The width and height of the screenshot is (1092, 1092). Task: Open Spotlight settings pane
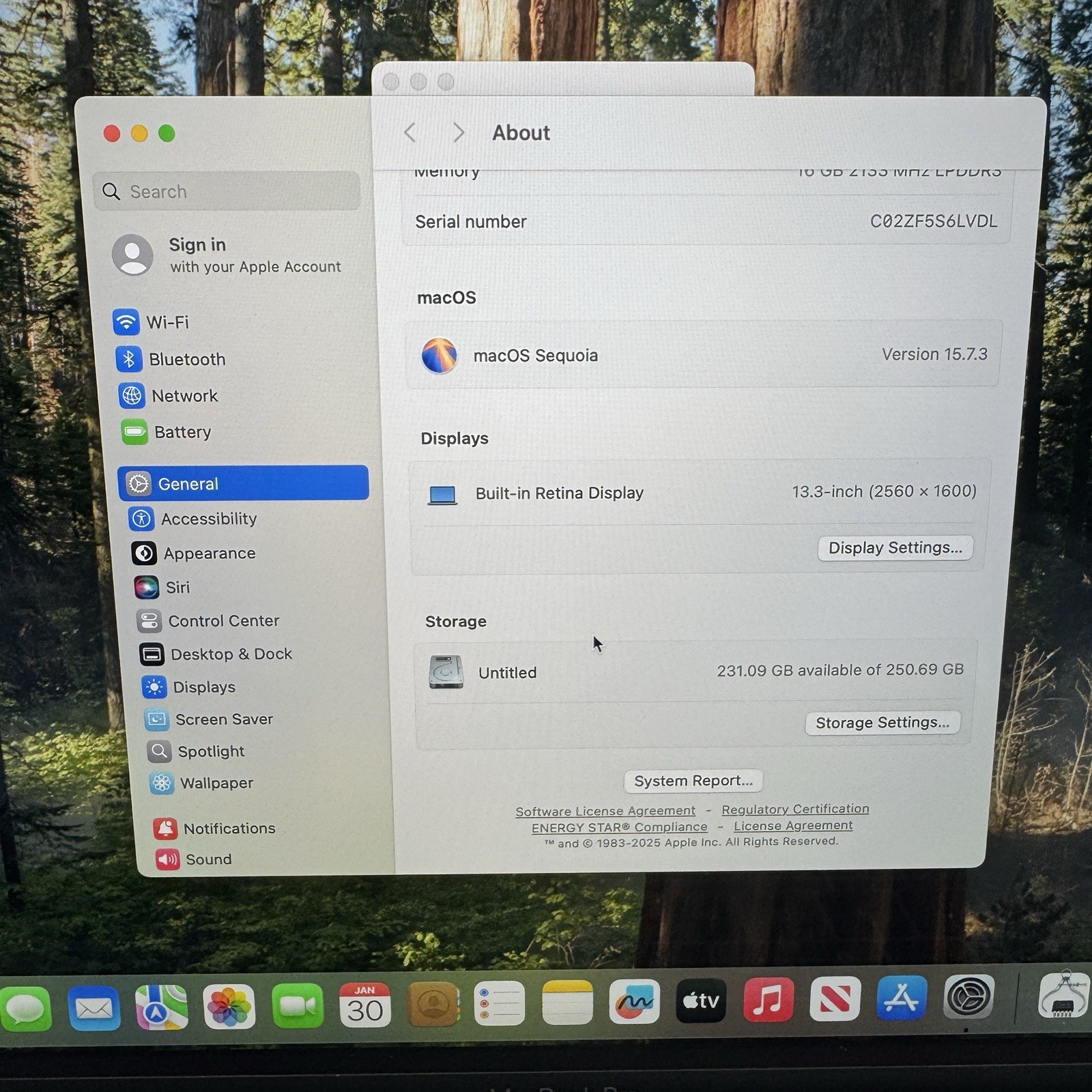[x=196, y=751]
